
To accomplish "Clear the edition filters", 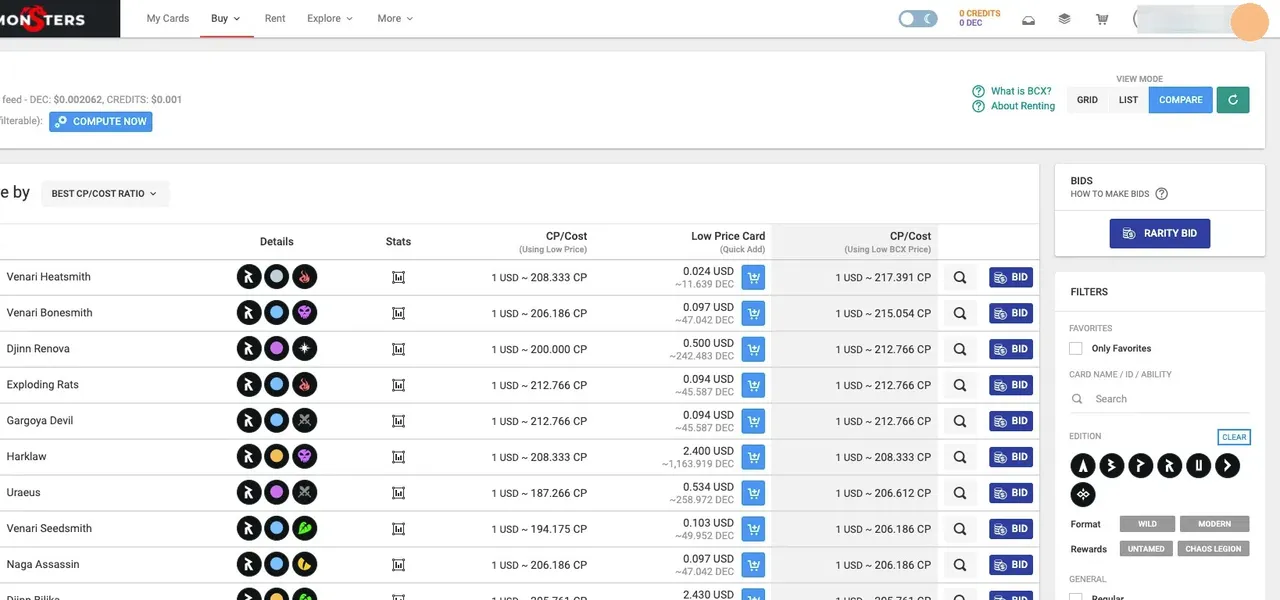I will tap(1234, 437).
